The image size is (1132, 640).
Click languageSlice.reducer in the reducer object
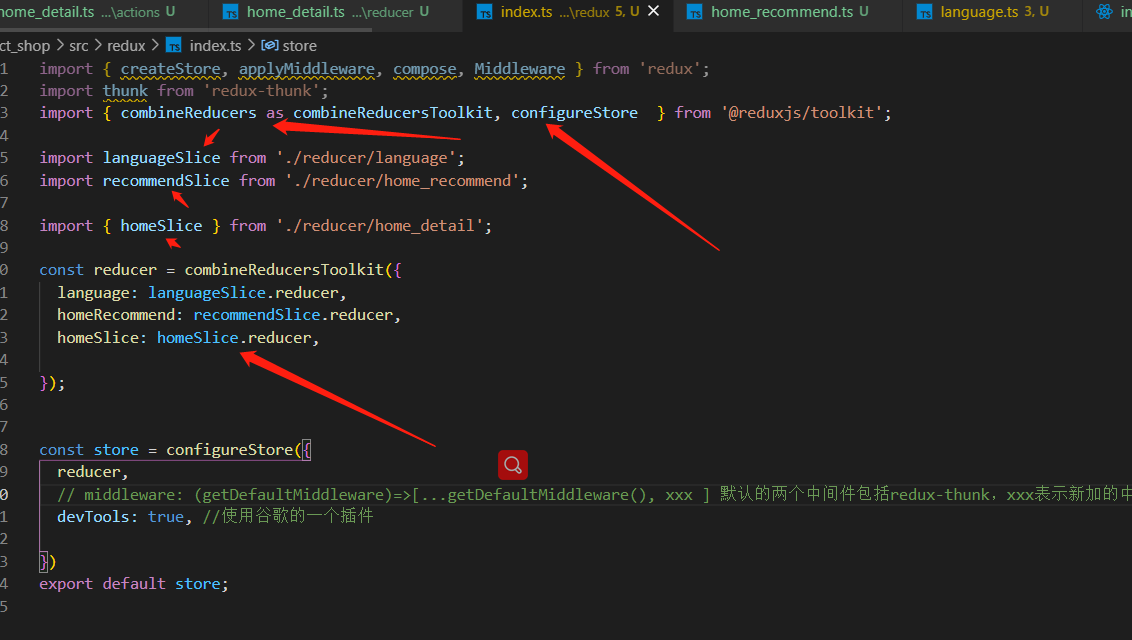(243, 292)
